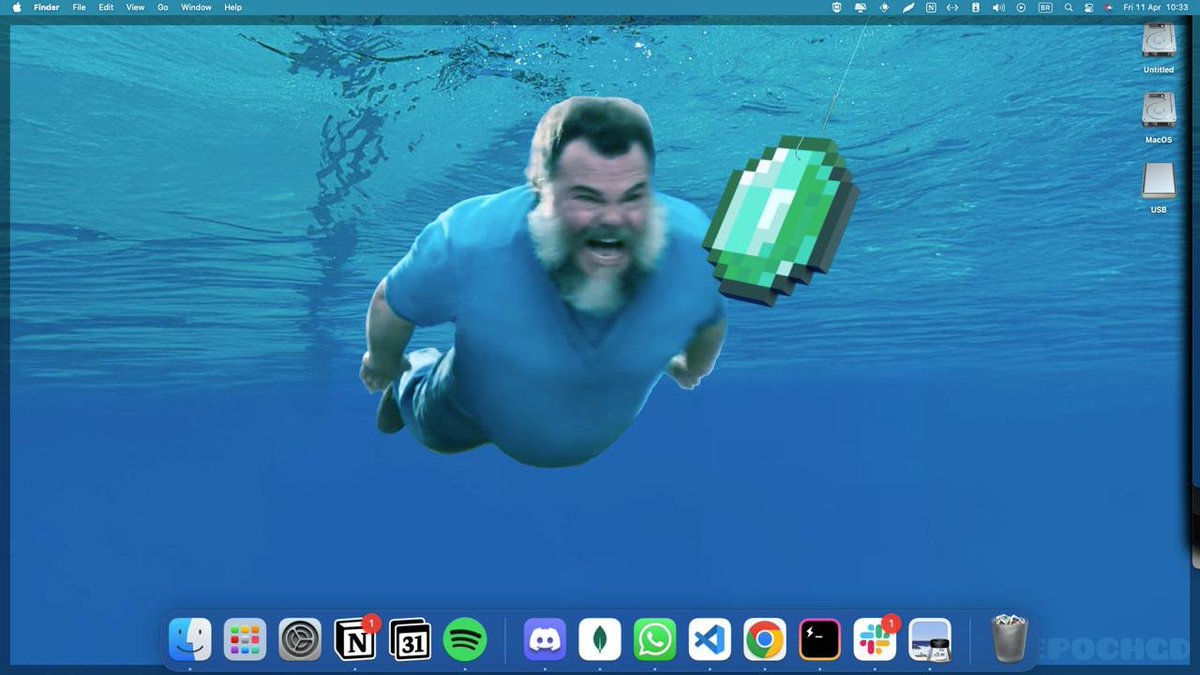
Task: Open Google Chrome from the Dock
Action: 765,639
